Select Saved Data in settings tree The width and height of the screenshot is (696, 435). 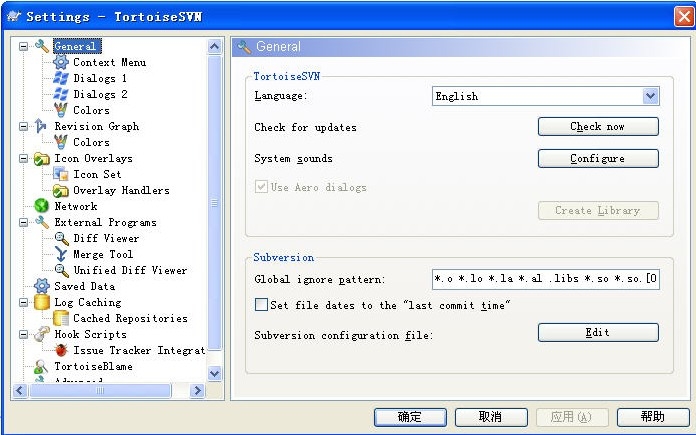pyautogui.click(x=84, y=286)
